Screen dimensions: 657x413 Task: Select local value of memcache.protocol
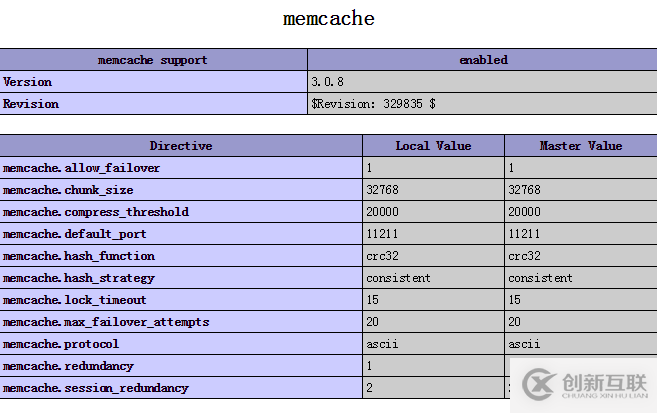382,344
